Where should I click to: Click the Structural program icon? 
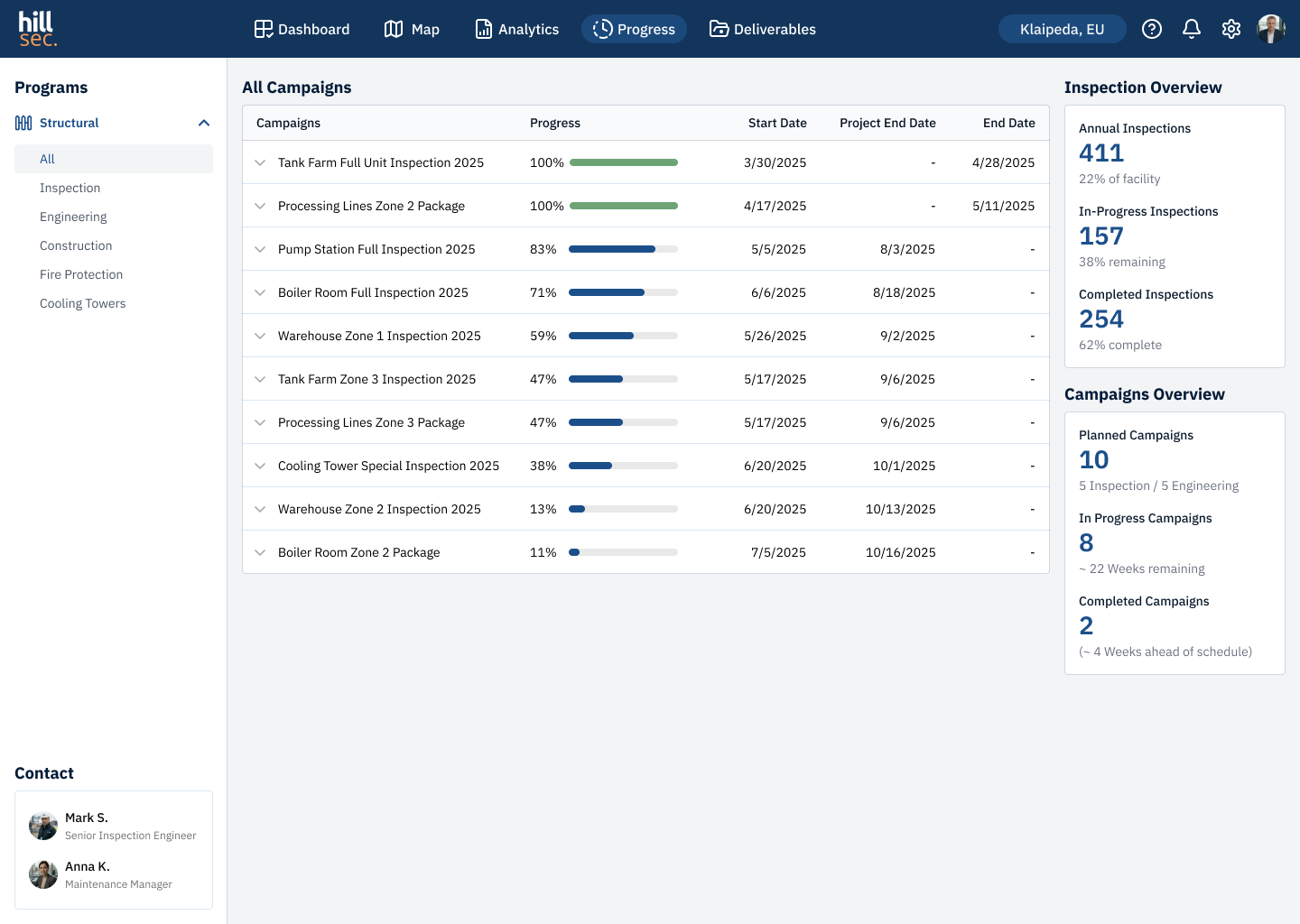coord(23,123)
